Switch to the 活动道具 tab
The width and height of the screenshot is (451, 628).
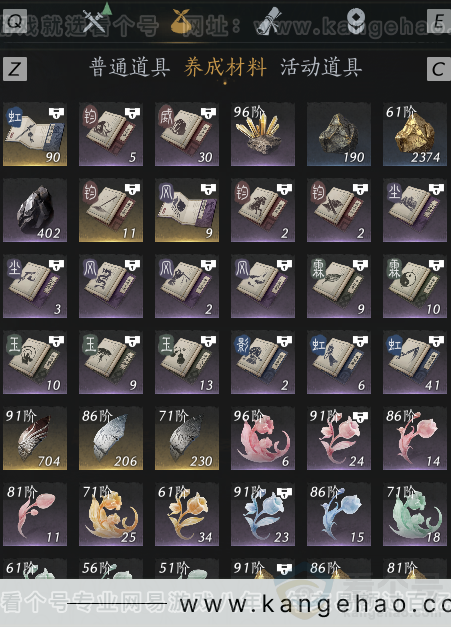tap(321, 67)
